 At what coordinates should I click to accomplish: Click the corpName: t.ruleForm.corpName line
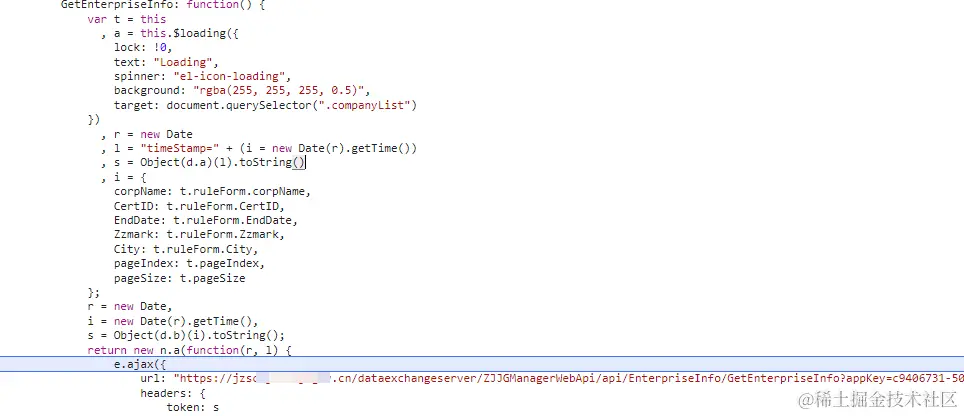coord(212,192)
